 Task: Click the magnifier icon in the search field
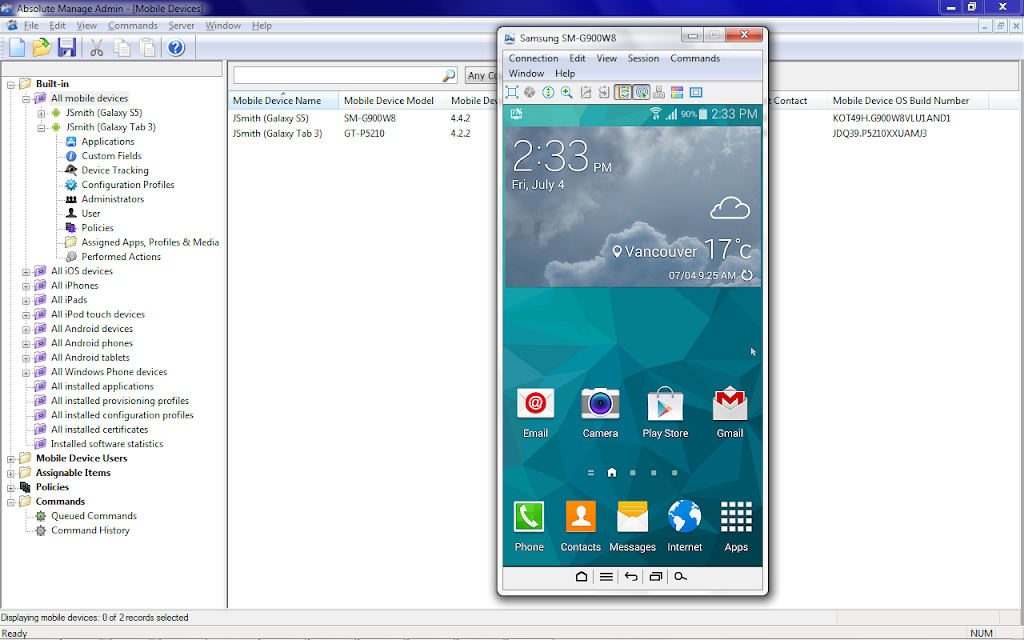pyautogui.click(x=449, y=76)
